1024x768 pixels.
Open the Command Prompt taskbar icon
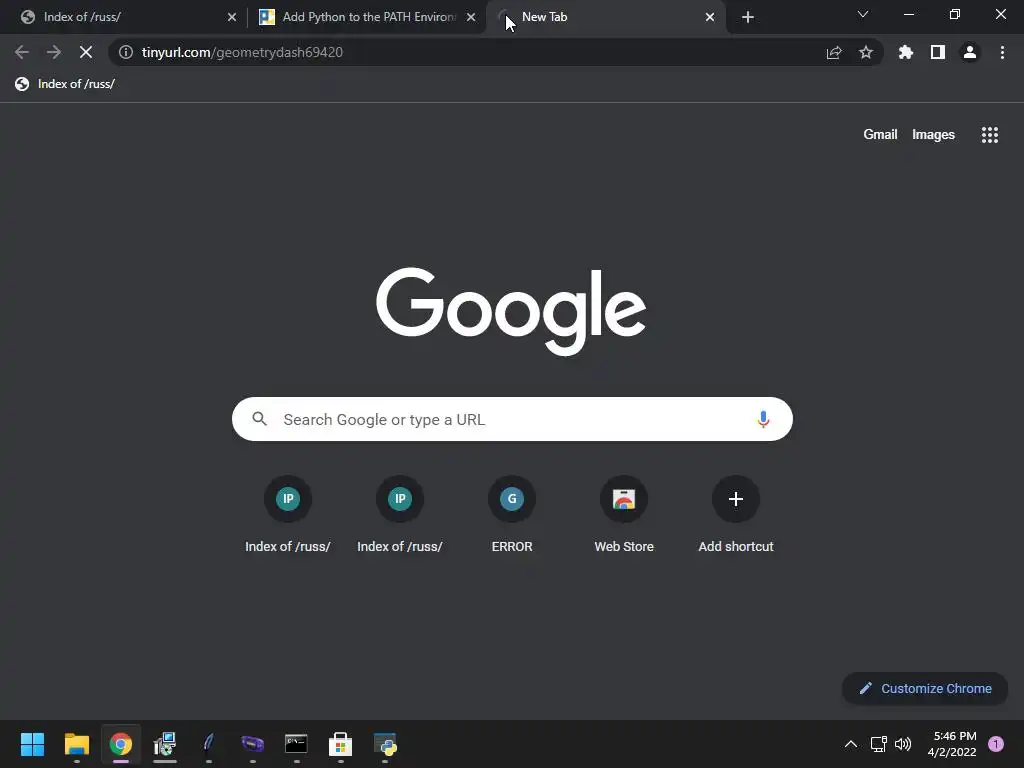296,744
